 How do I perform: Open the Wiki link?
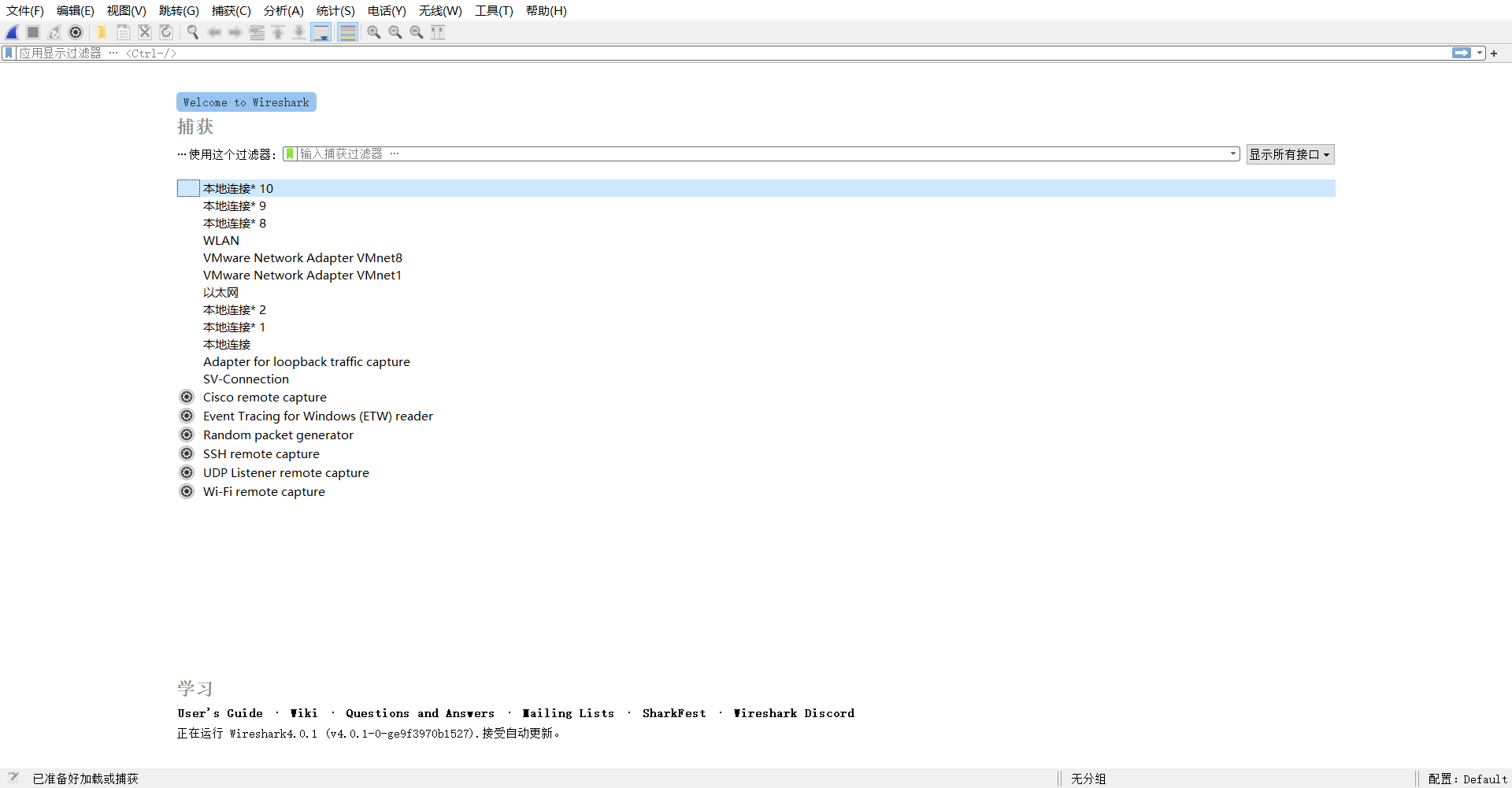304,713
